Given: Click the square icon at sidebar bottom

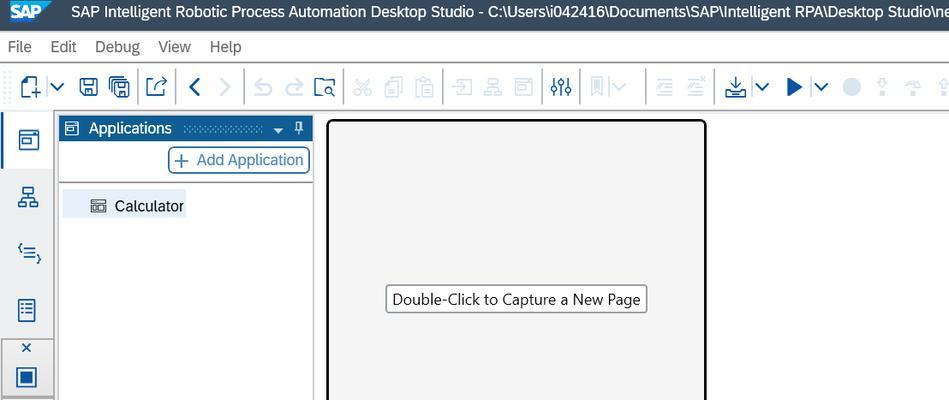Looking at the screenshot, I should point(27,377).
